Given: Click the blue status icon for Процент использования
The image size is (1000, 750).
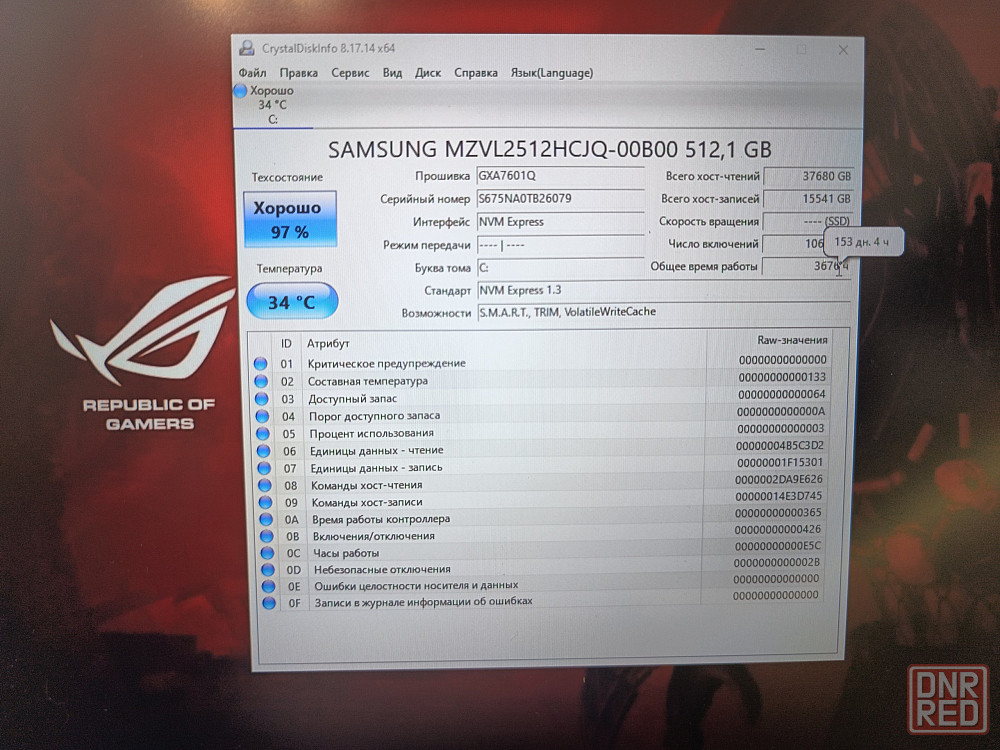Looking at the screenshot, I should click(263, 434).
